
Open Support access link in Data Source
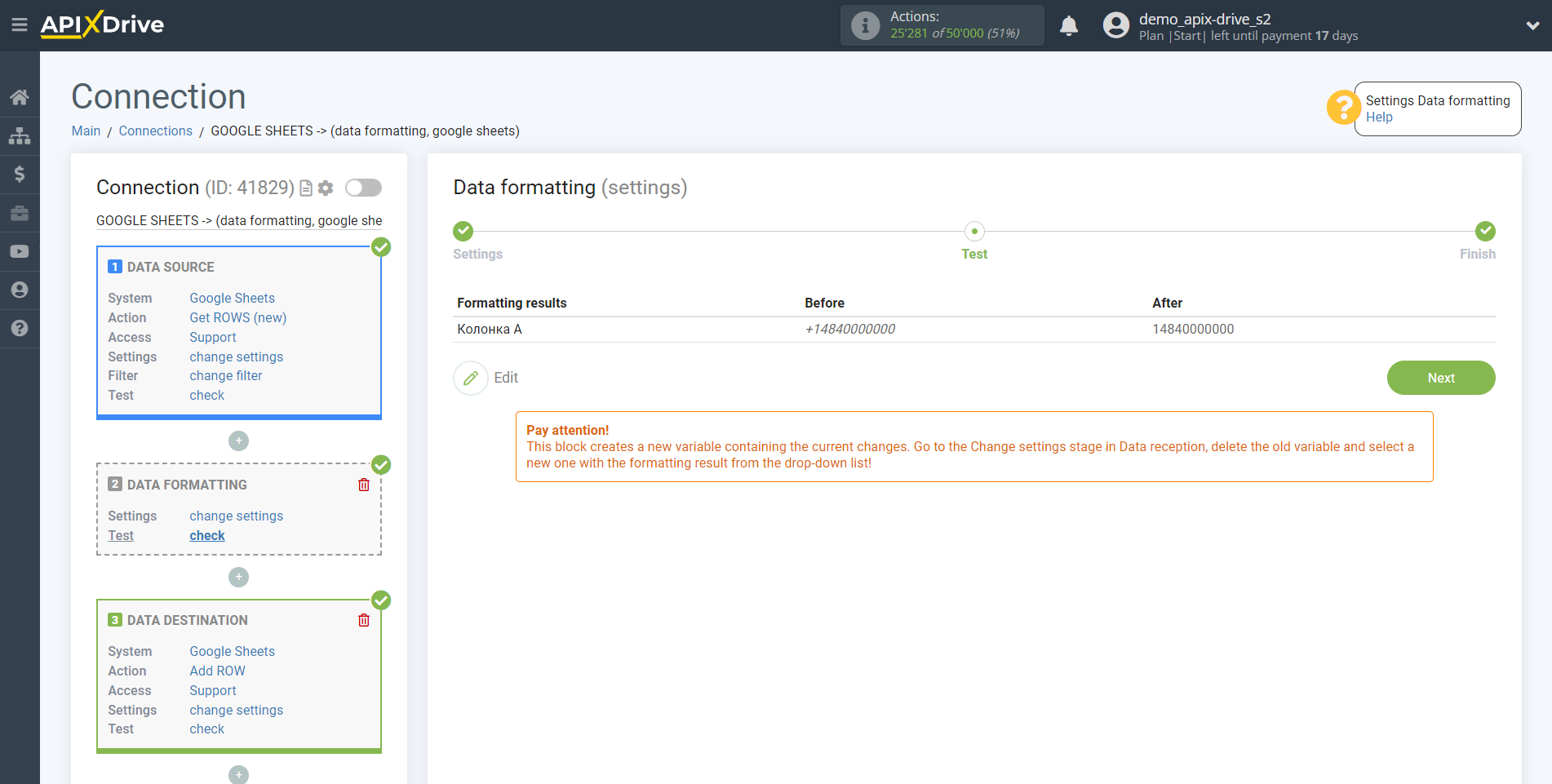tap(213, 337)
